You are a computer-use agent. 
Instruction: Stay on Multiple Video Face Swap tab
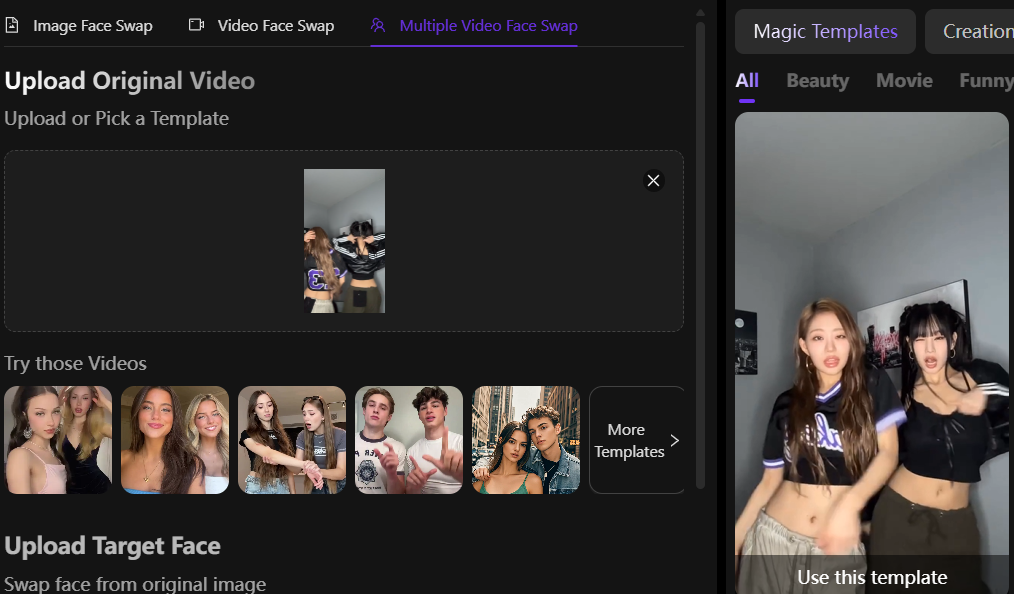pyautogui.click(x=473, y=25)
